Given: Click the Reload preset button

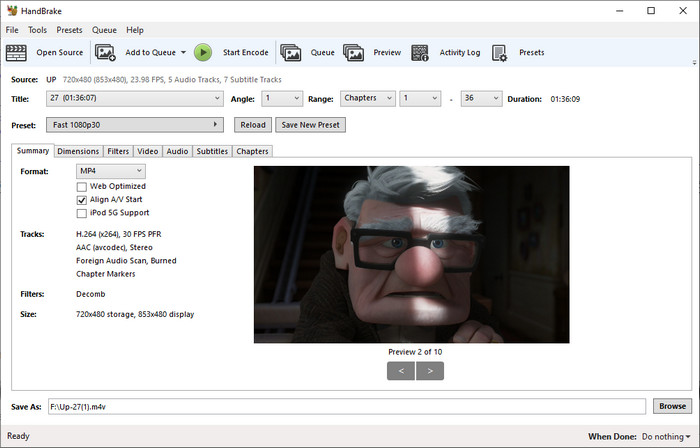Looking at the screenshot, I should [x=253, y=125].
